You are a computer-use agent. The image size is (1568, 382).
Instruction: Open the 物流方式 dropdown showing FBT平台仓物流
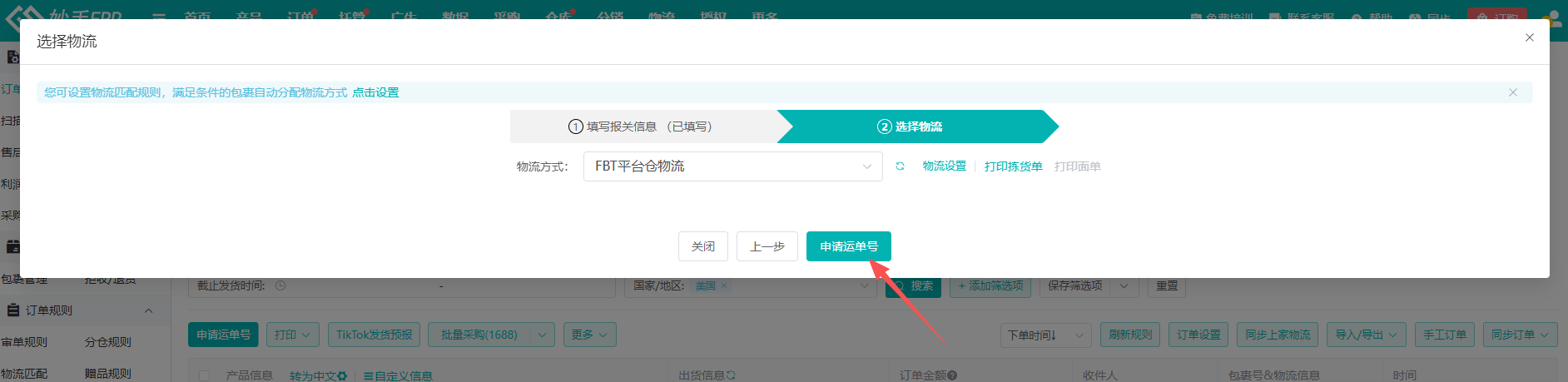pyautogui.click(x=732, y=166)
